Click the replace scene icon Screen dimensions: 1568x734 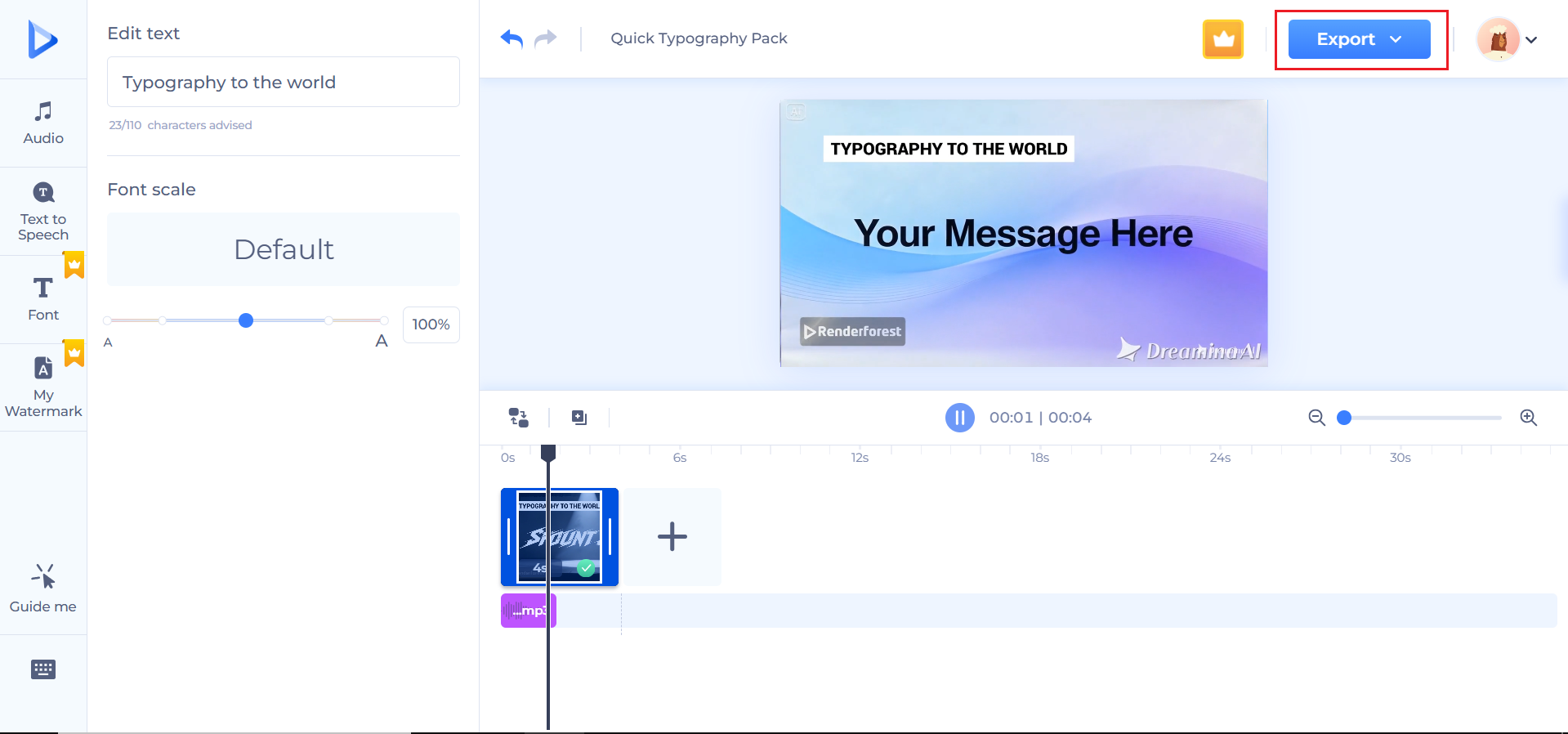point(519,418)
